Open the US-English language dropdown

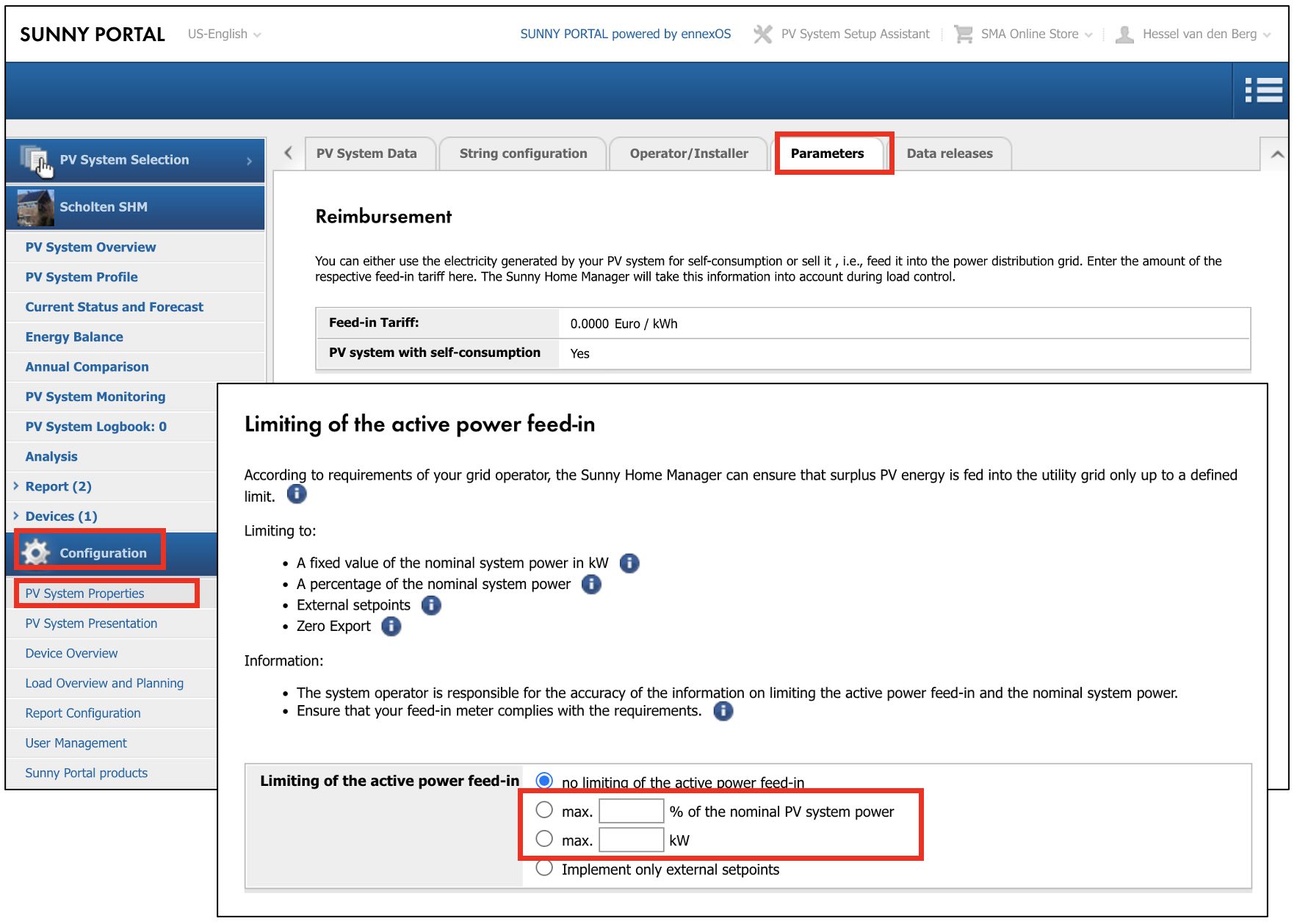pyautogui.click(x=223, y=34)
